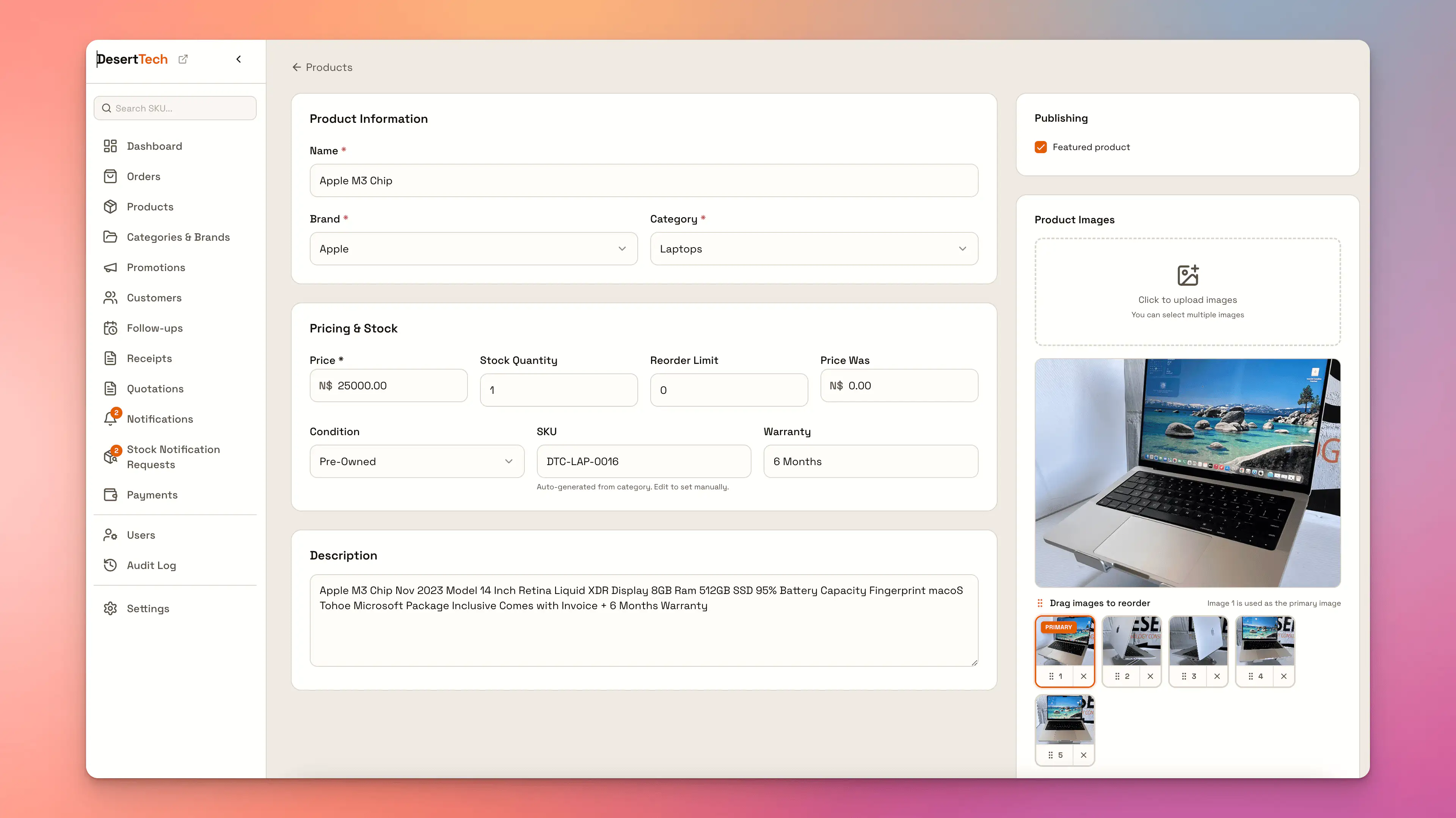This screenshot has width=1456, height=818.
Task: Click the Warranty field showing 6 Months
Action: coord(871,462)
